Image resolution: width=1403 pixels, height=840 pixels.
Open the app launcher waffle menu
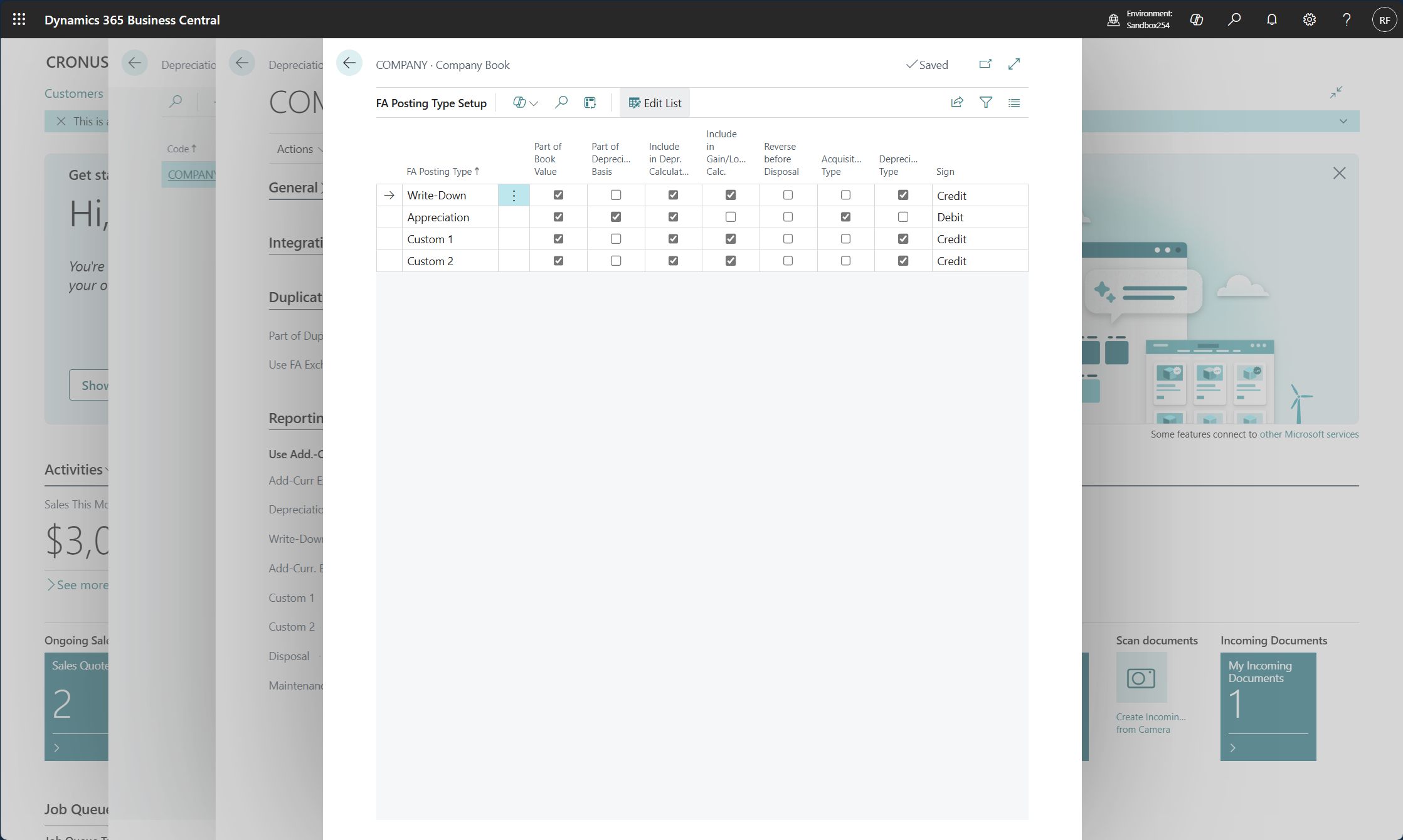19,19
